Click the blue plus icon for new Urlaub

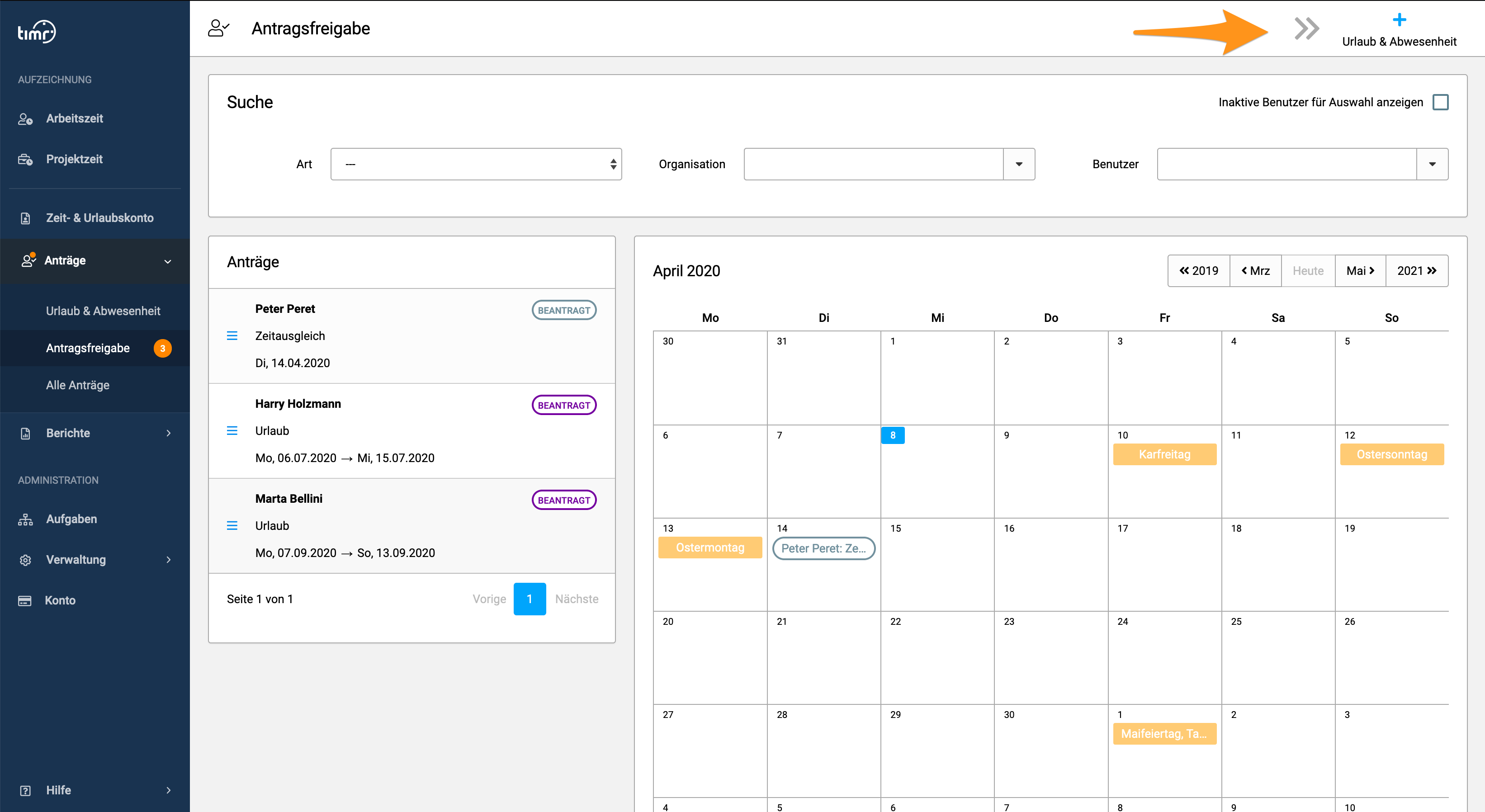tap(1399, 20)
